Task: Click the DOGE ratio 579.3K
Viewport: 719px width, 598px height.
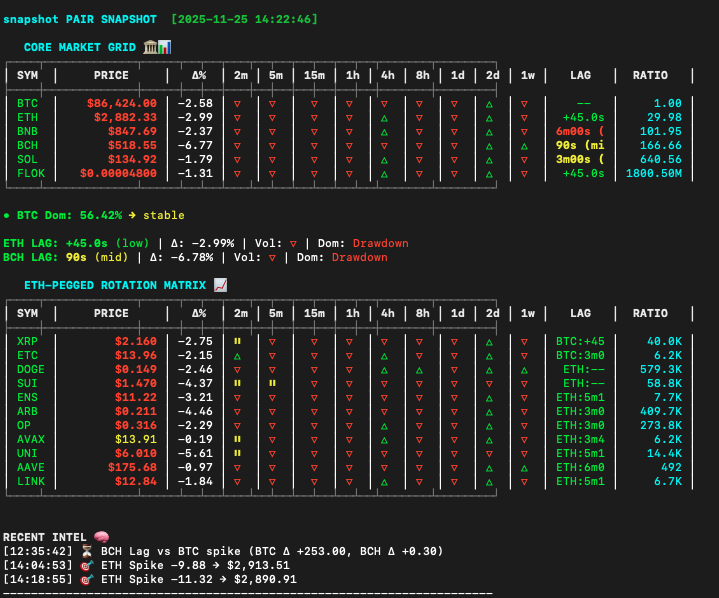Action: point(661,369)
